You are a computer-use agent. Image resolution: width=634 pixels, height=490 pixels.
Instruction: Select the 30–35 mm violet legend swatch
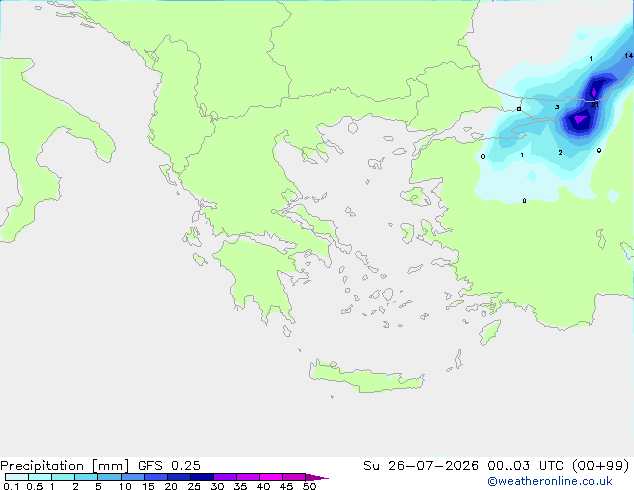[x=225, y=477]
